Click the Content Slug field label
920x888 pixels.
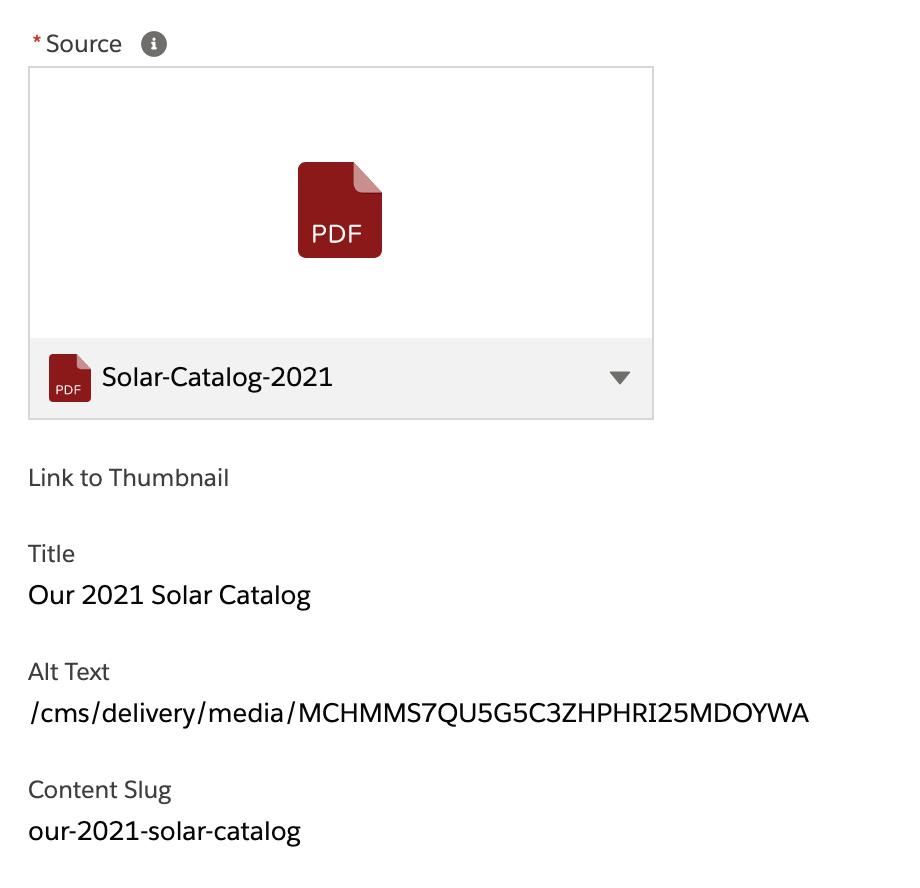pyautogui.click(x=100, y=790)
